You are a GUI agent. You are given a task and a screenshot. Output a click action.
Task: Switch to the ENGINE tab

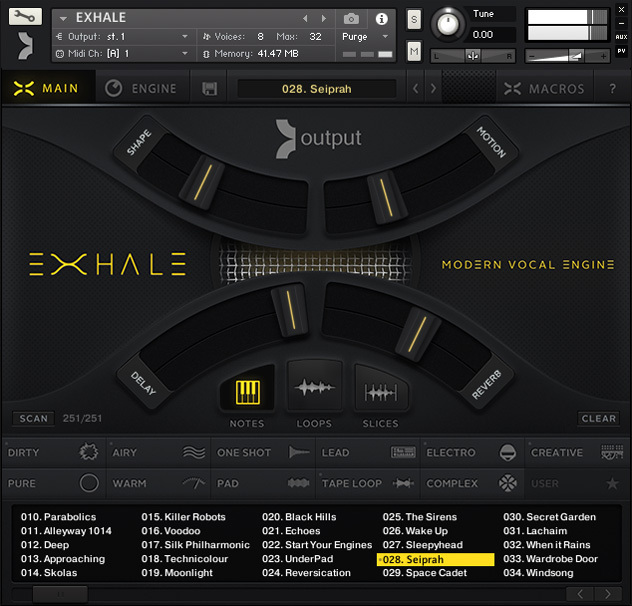pos(141,88)
